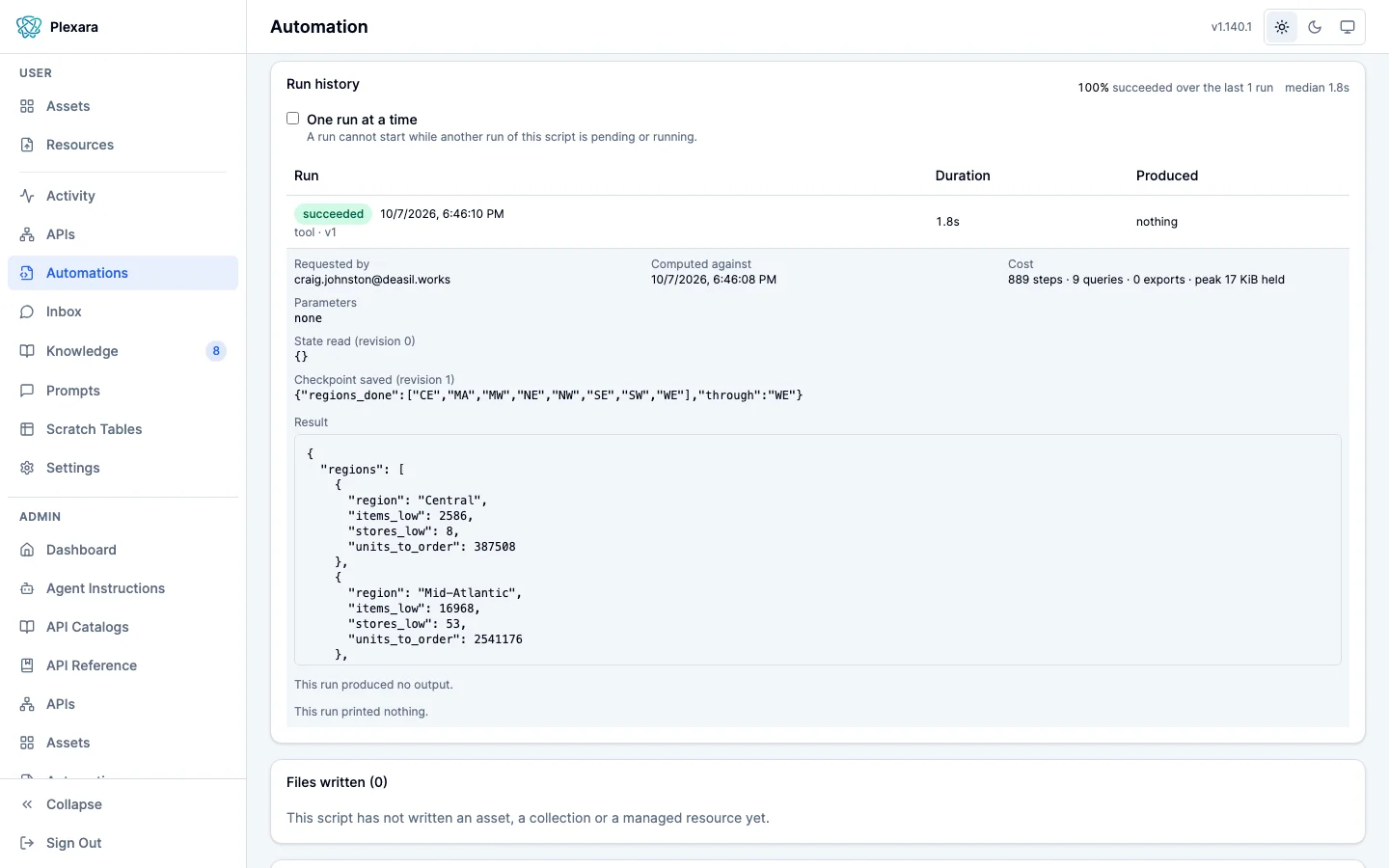Click the Settings gear icon

point(27,468)
